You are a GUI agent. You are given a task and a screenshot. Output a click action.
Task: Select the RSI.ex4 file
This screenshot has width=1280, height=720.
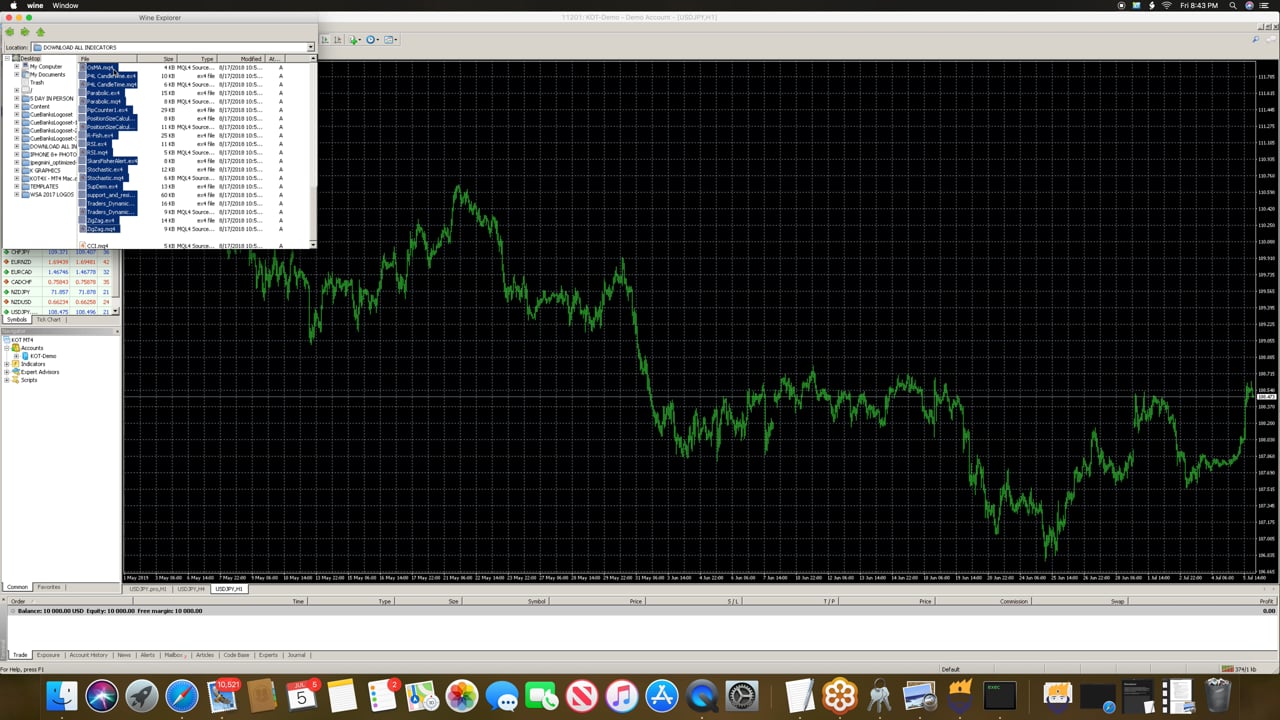pos(97,144)
